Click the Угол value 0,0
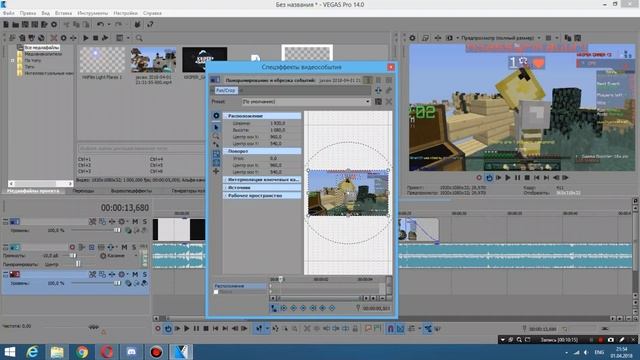The height and width of the screenshot is (360, 640). (273, 158)
